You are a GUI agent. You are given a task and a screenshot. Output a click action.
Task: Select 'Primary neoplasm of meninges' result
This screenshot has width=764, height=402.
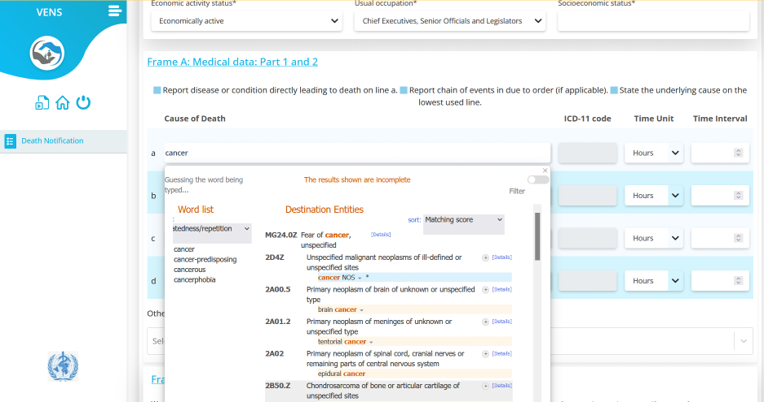(379, 326)
